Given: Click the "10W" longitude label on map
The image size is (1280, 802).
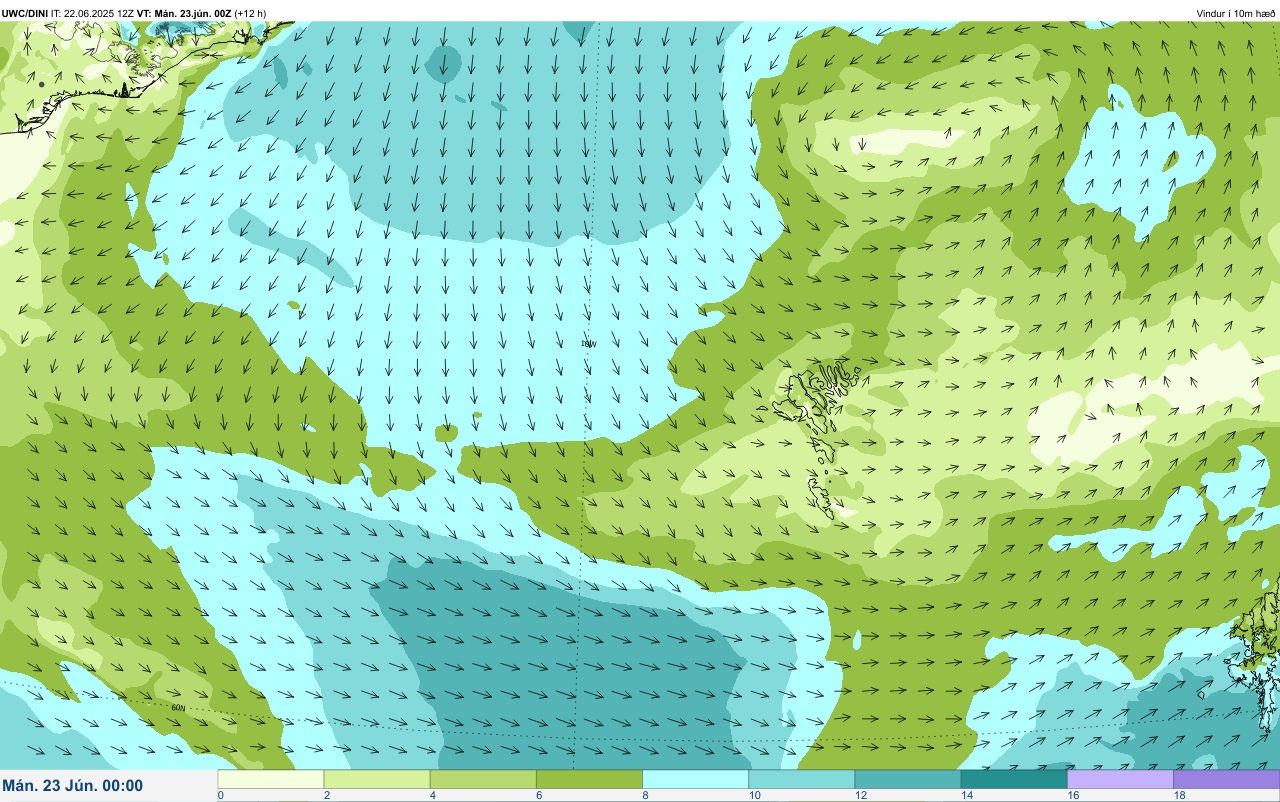Looking at the screenshot, I should pos(589,344).
